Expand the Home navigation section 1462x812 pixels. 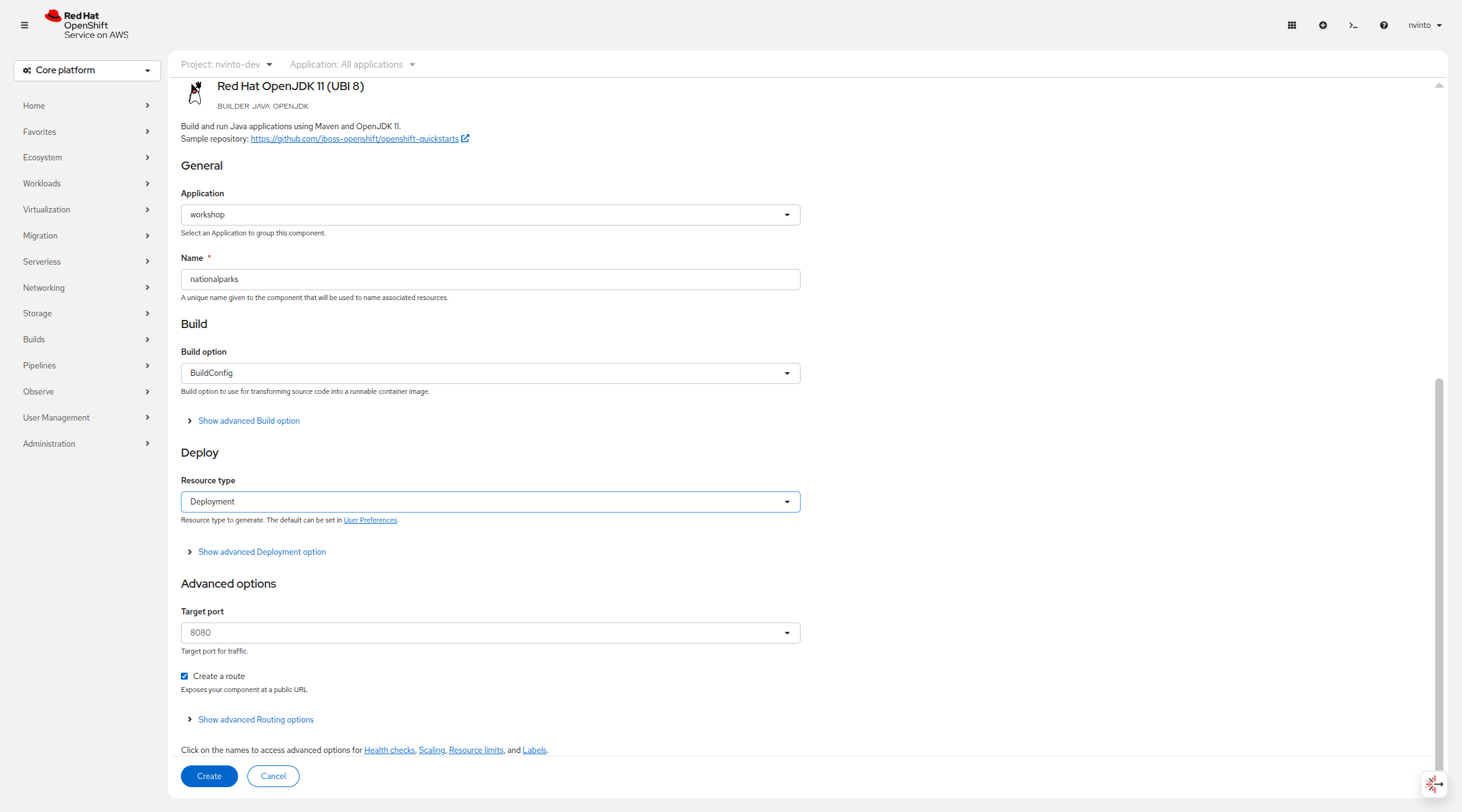pyautogui.click(x=86, y=106)
